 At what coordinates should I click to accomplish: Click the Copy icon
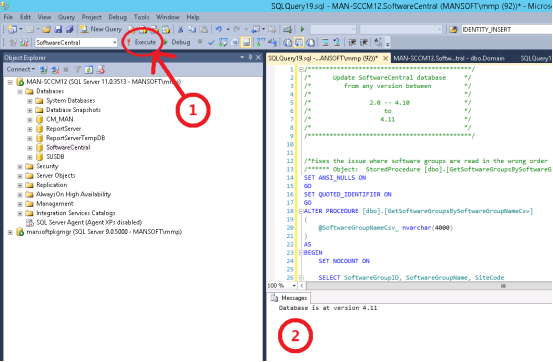coord(192,29)
